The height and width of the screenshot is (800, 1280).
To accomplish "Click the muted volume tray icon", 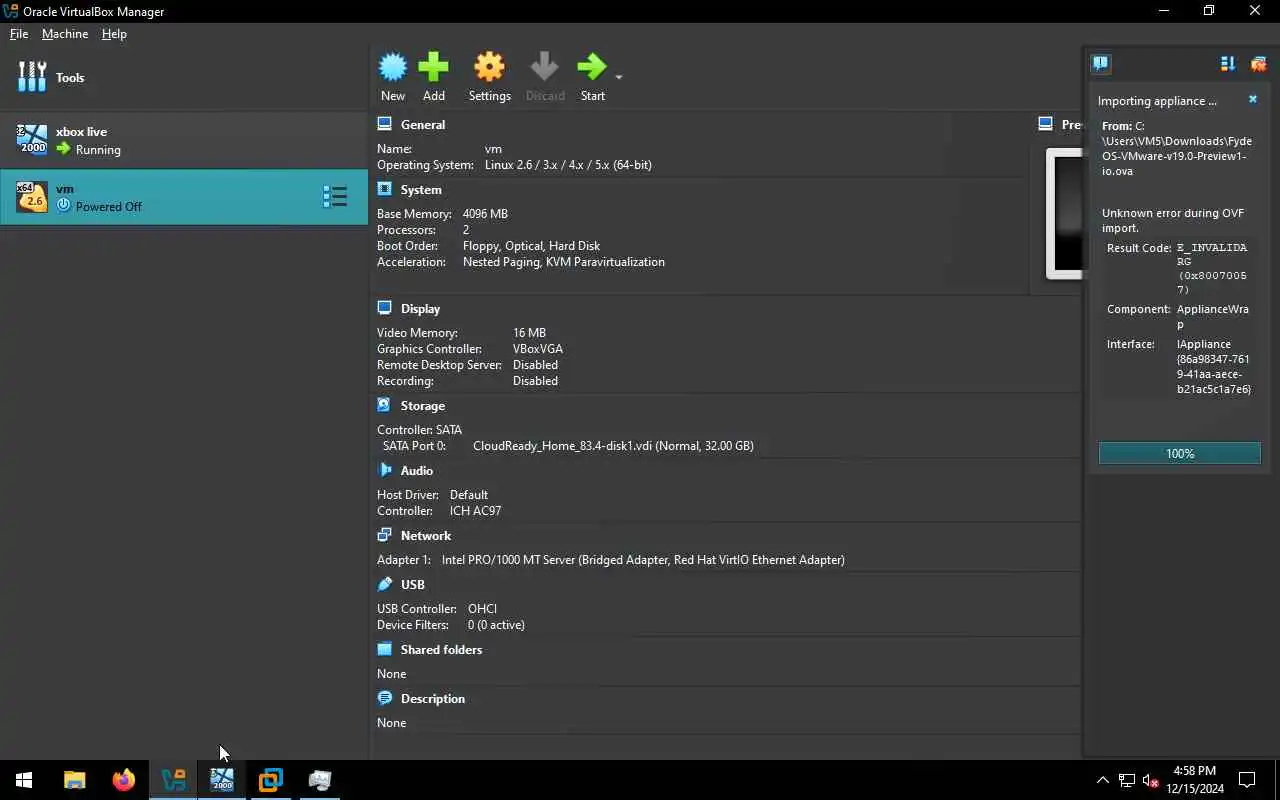I will point(1151,780).
